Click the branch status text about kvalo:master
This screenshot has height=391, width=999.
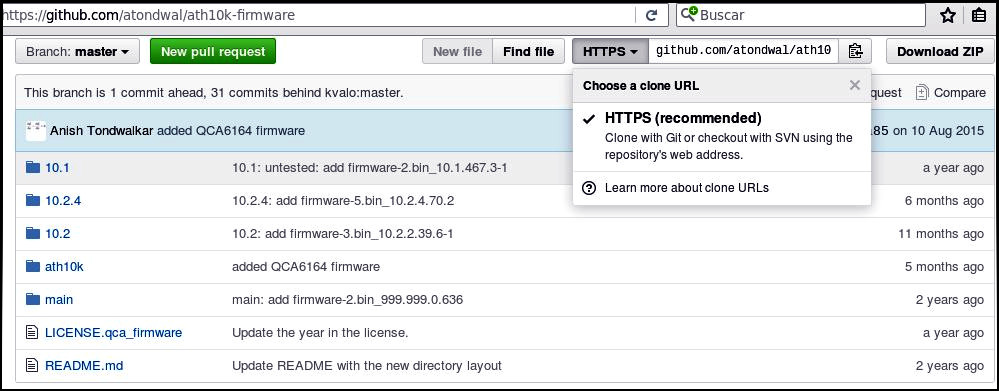point(214,93)
